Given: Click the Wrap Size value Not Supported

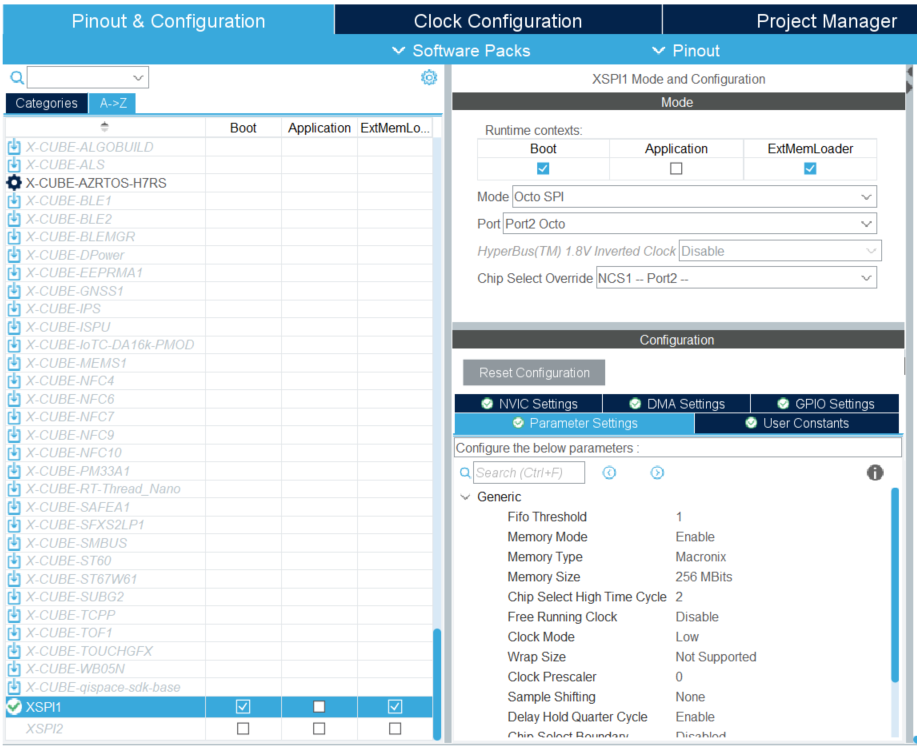Looking at the screenshot, I should [x=716, y=657].
